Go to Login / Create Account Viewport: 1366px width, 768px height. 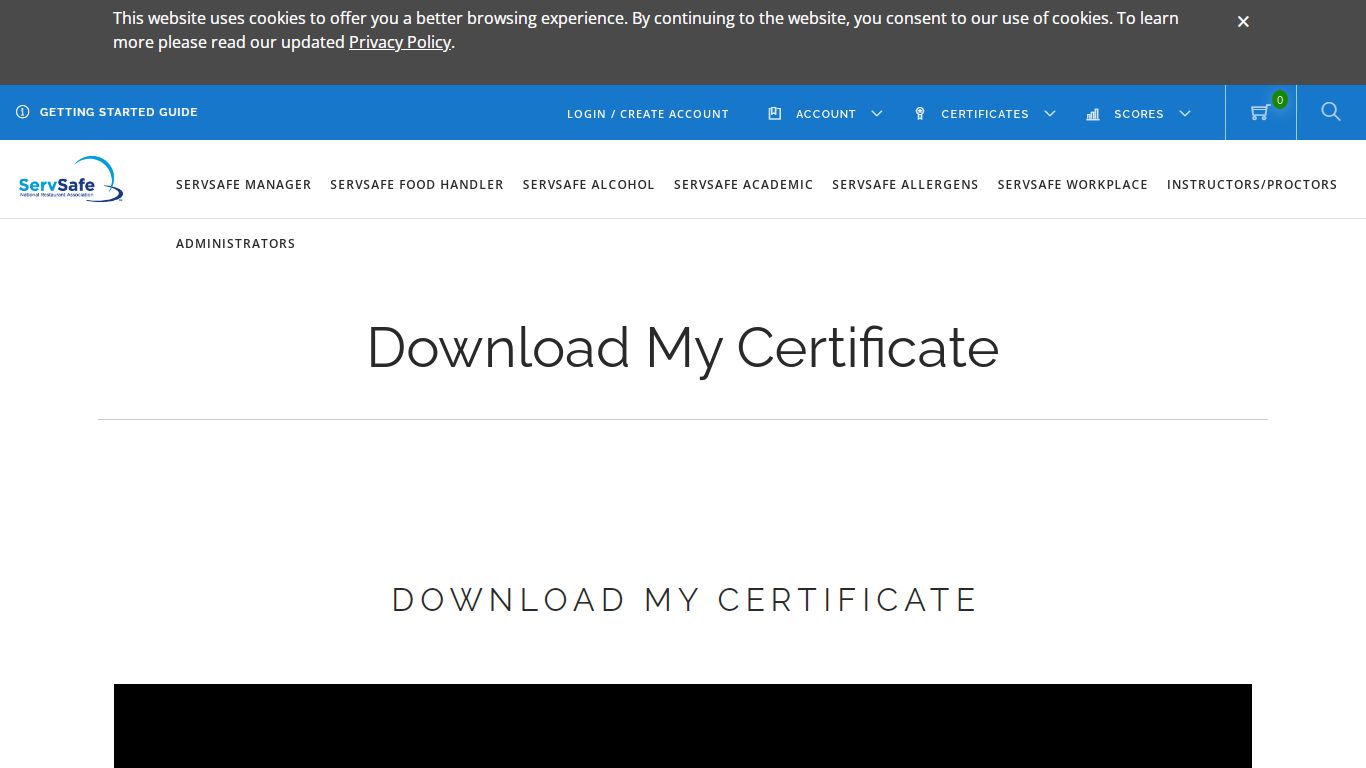(x=648, y=114)
